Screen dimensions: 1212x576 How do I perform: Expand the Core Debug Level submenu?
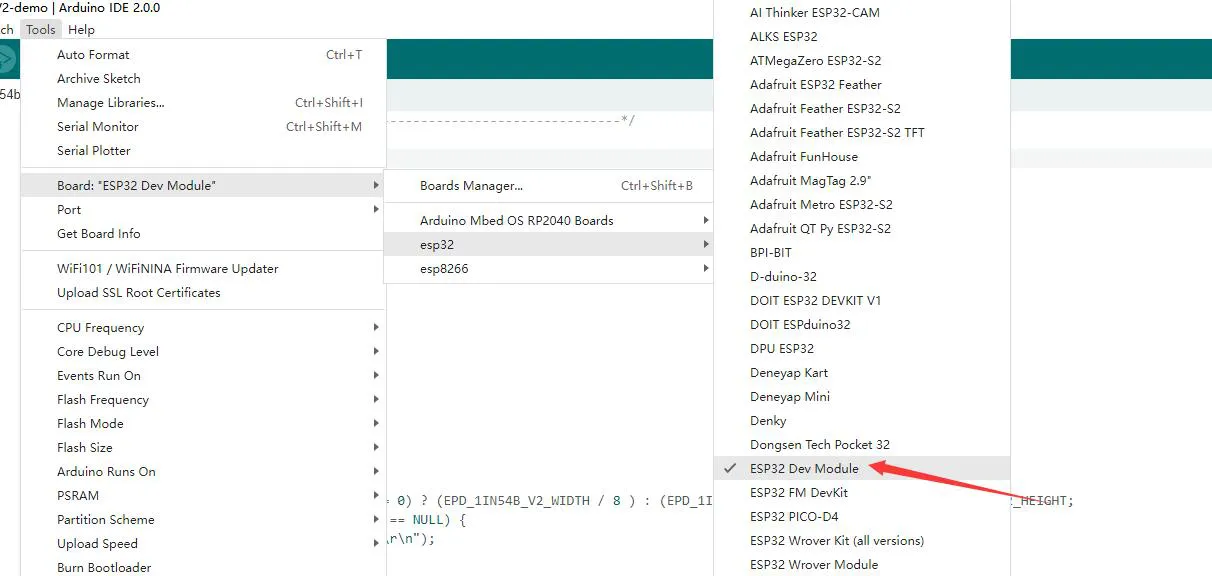tap(203, 352)
